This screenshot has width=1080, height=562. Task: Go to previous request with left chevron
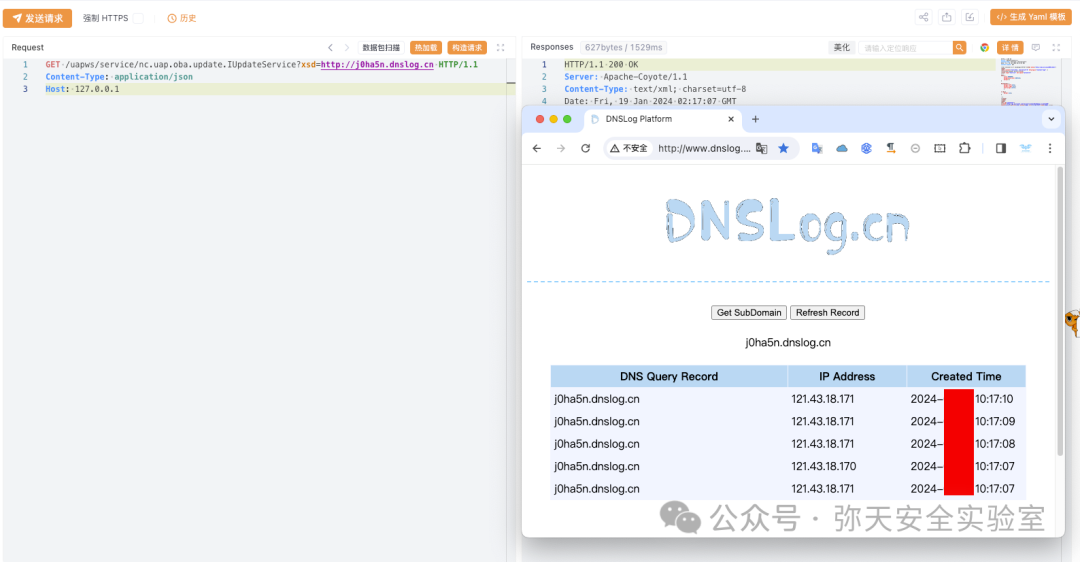[331, 48]
